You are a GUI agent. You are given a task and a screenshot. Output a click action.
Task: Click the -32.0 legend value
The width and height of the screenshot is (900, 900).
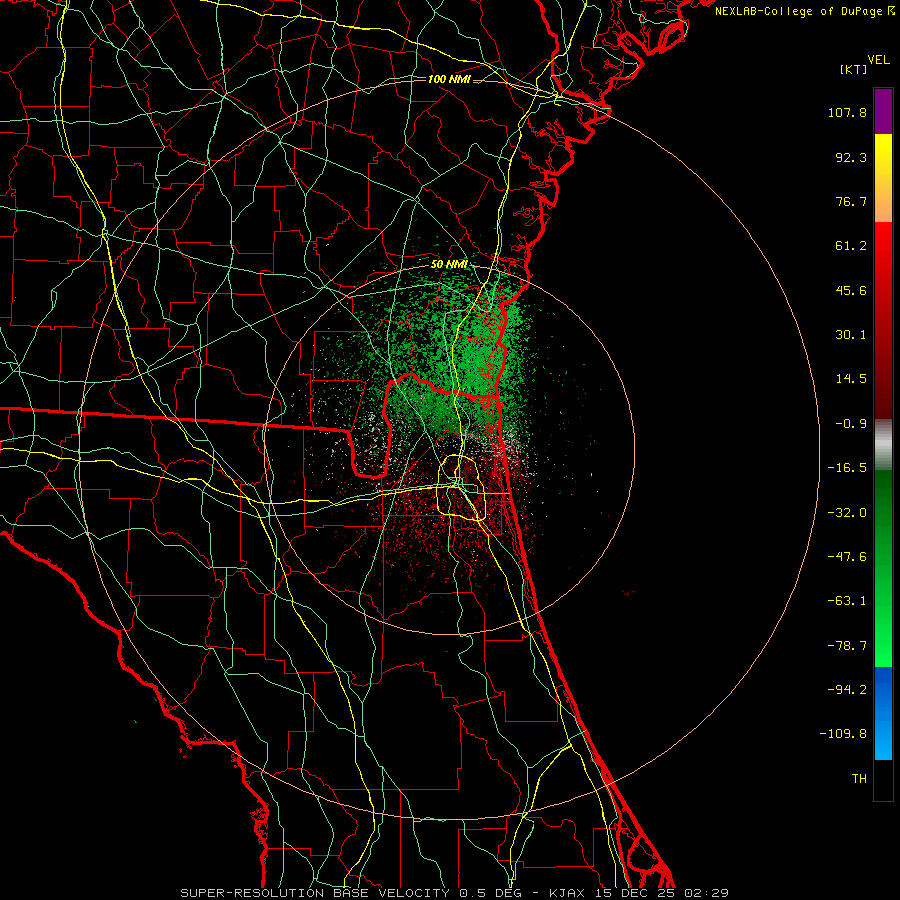847,513
